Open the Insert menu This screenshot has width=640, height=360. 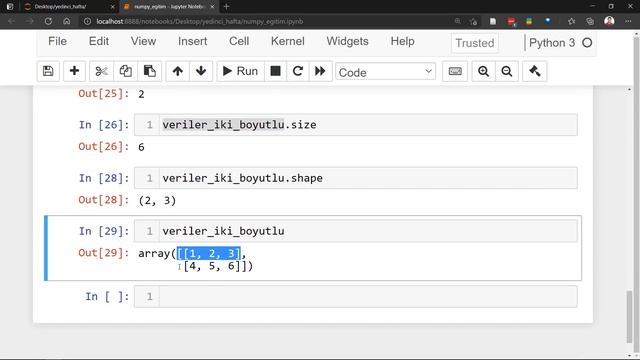coord(193,41)
